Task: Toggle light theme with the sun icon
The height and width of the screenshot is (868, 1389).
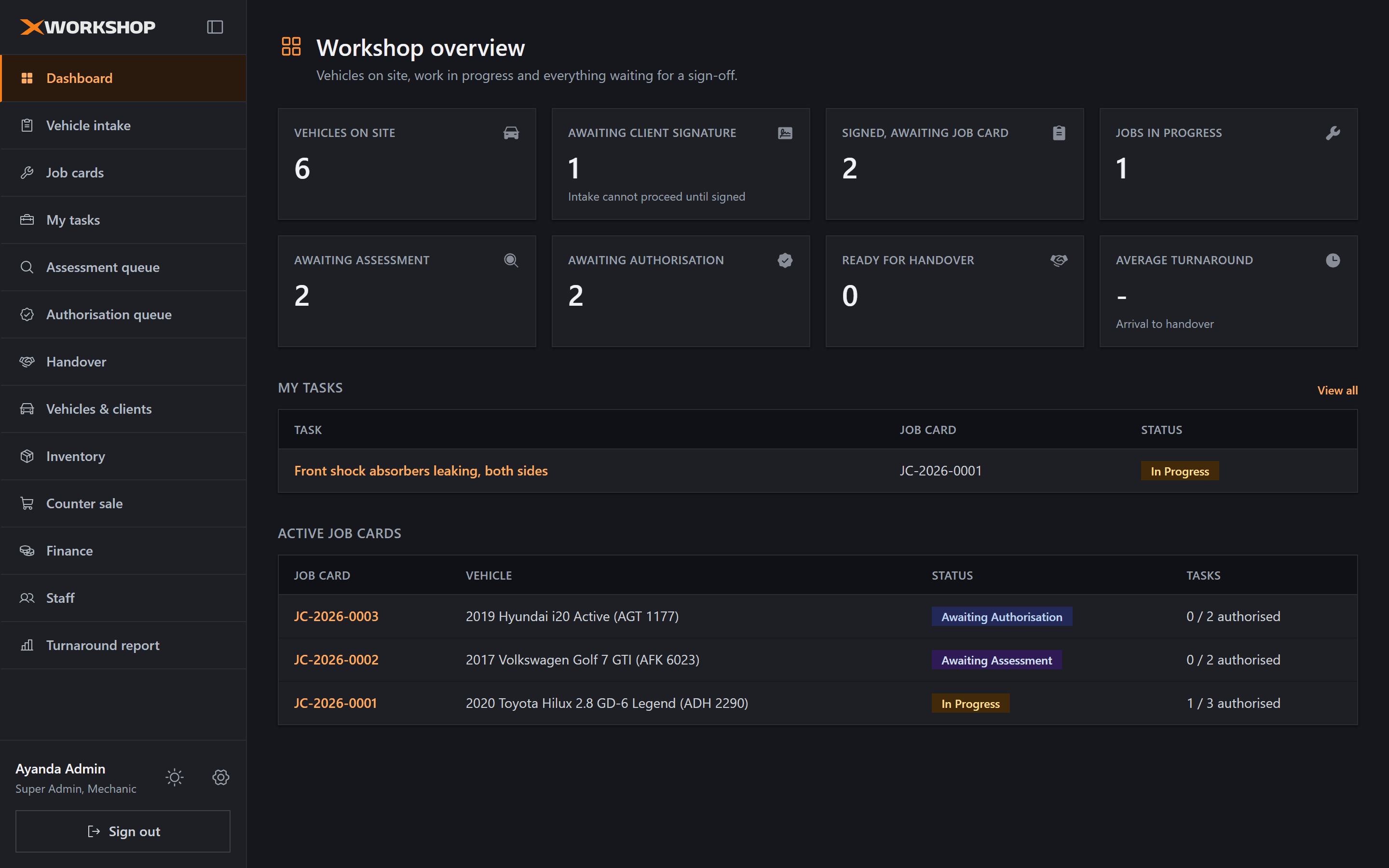Action: click(x=175, y=777)
